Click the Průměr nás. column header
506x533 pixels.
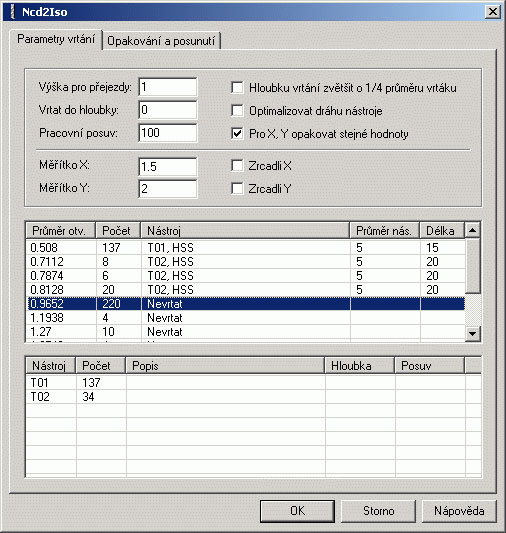pyautogui.click(x=385, y=231)
